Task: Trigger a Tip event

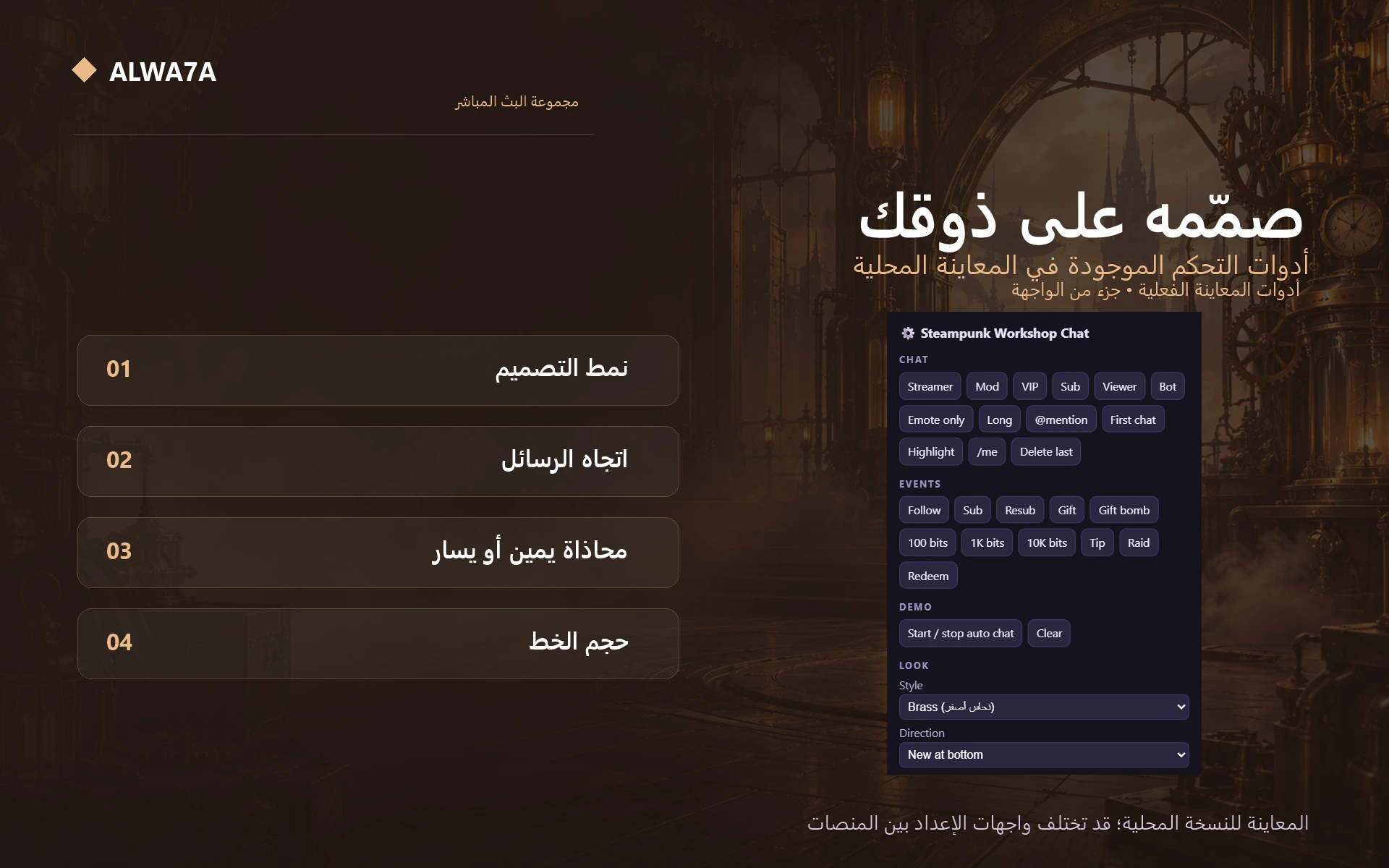Action: point(1097,543)
